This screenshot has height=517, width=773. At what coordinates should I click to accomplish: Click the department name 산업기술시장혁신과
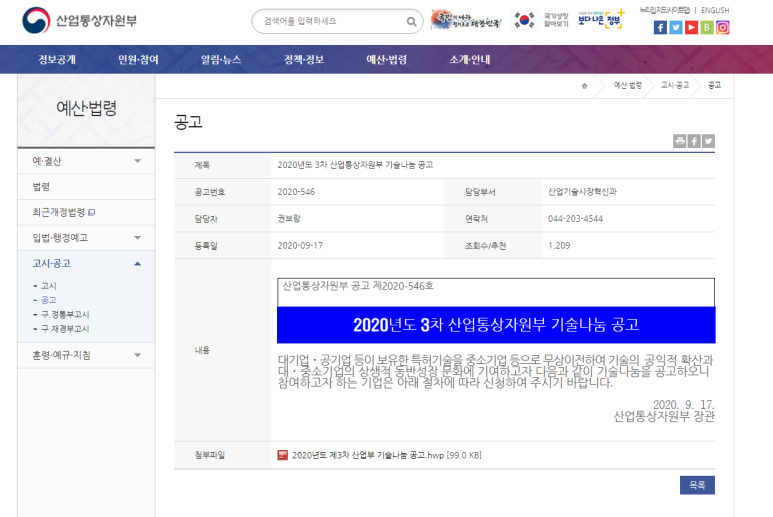click(582, 192)
